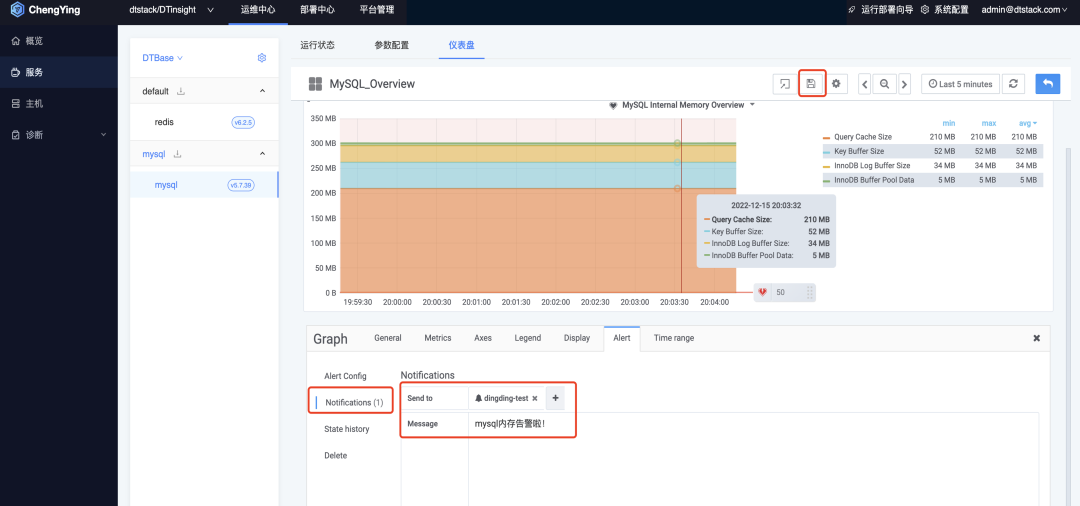Click the share dashboard icon

click(785, 83)
